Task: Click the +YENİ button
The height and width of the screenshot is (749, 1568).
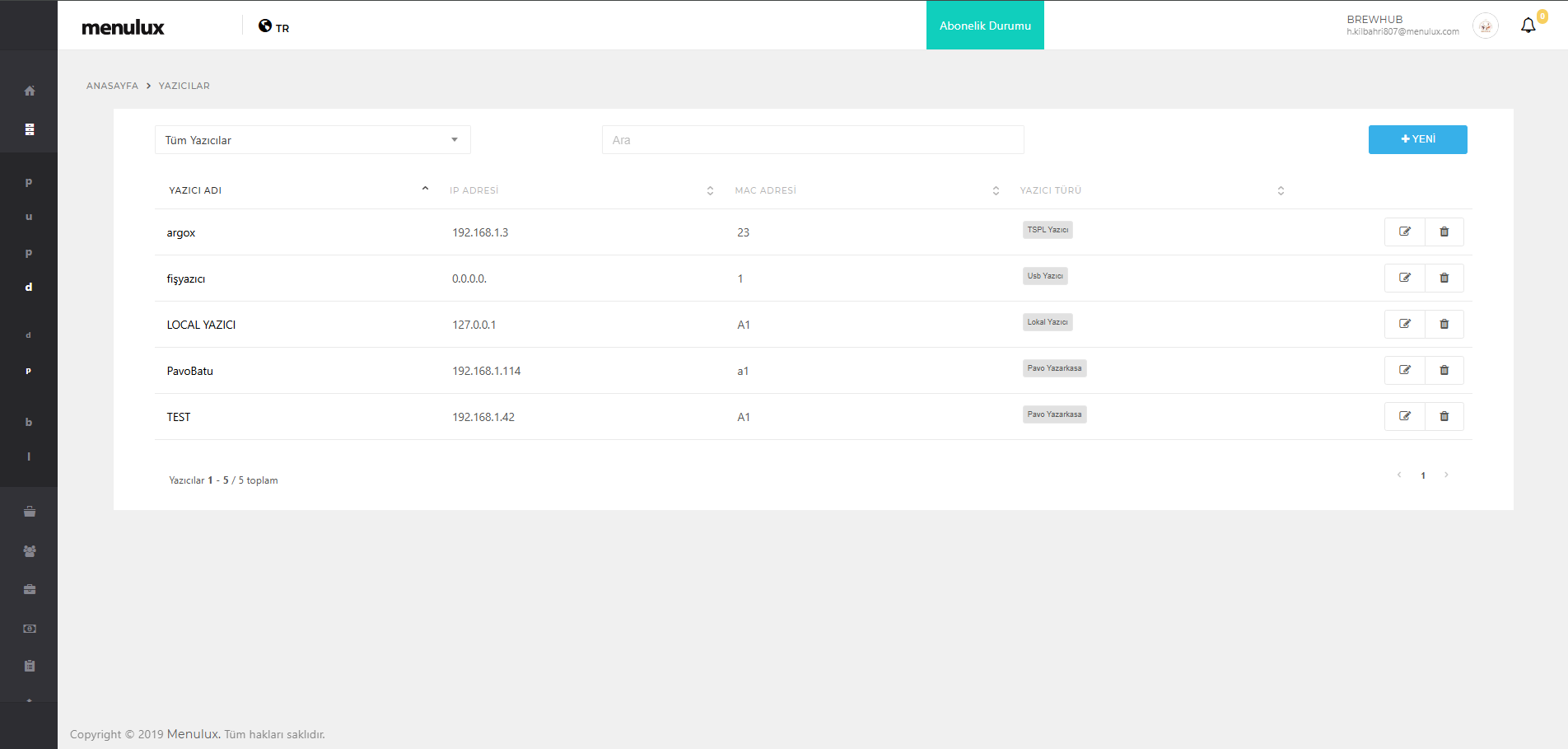Action: click(x=1417, y=139)
